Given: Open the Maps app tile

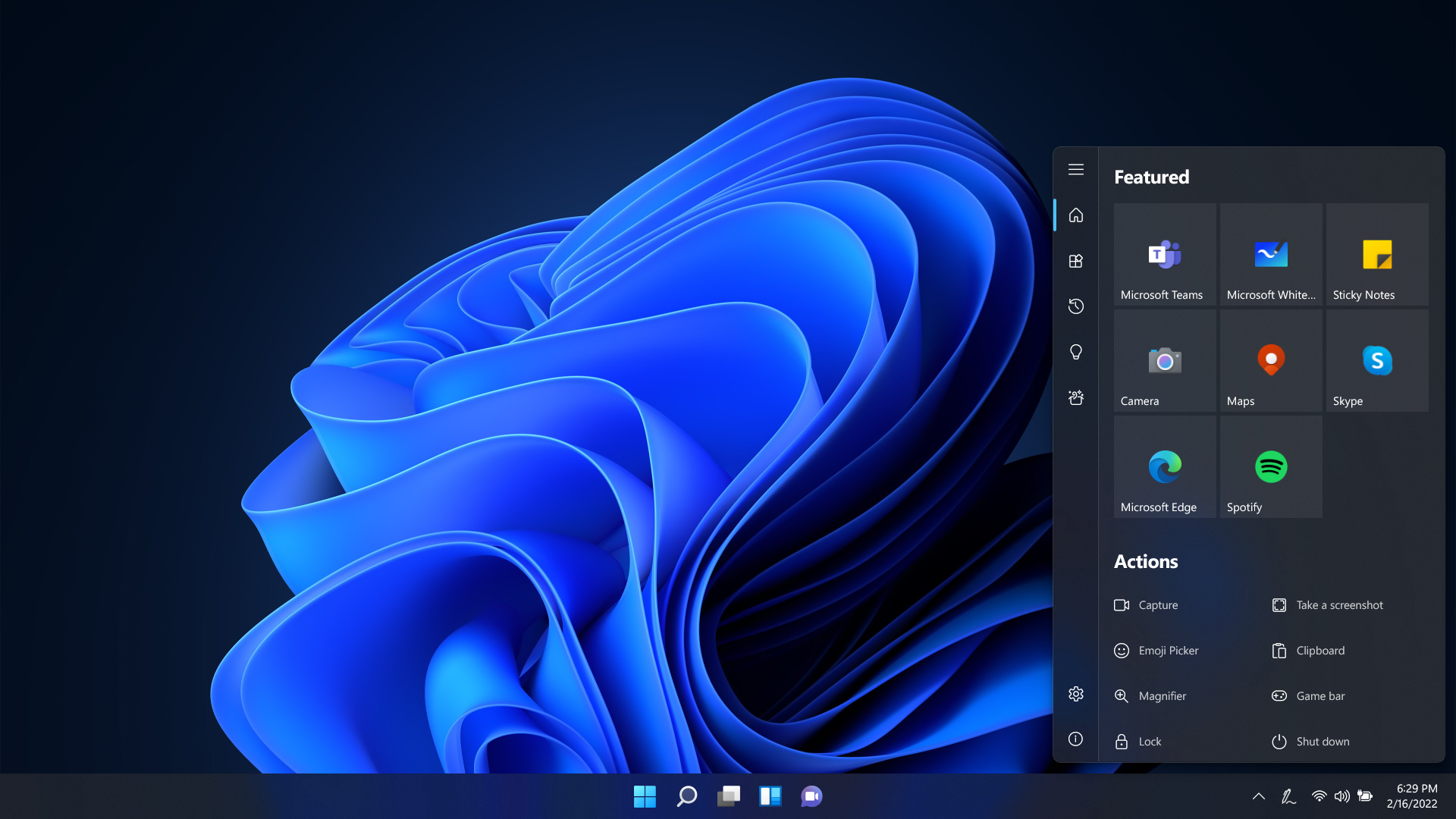Looking at the screenshot, I should 1270,361.
